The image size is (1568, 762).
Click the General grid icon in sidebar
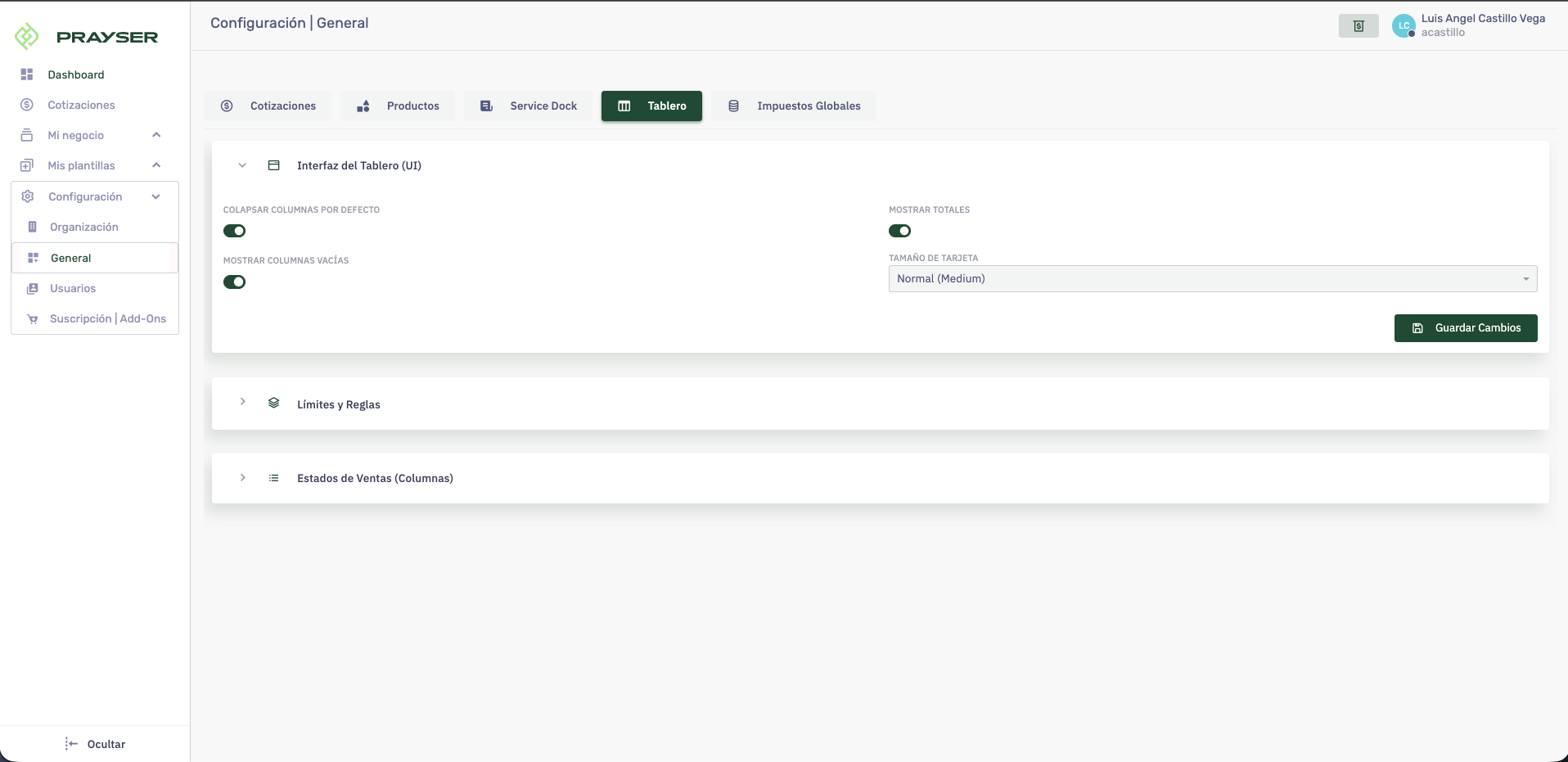coord(34,258)
